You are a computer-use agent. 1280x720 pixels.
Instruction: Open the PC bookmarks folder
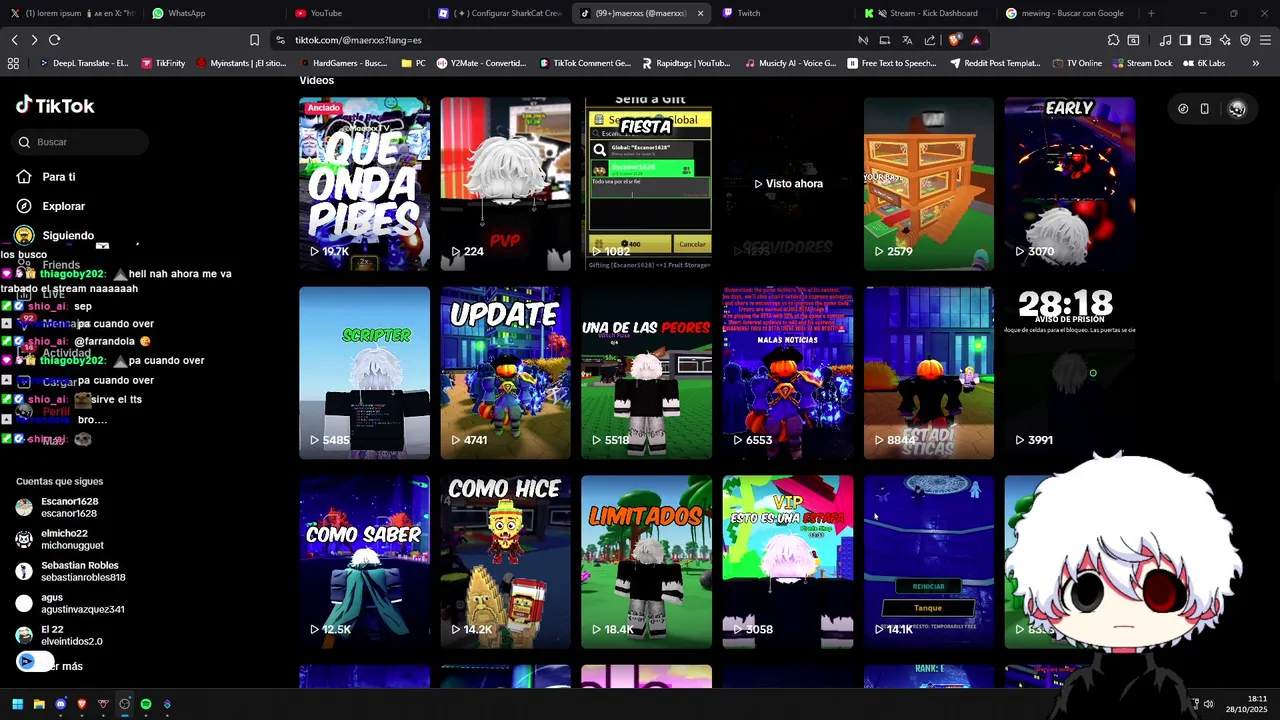coord(413,63)
